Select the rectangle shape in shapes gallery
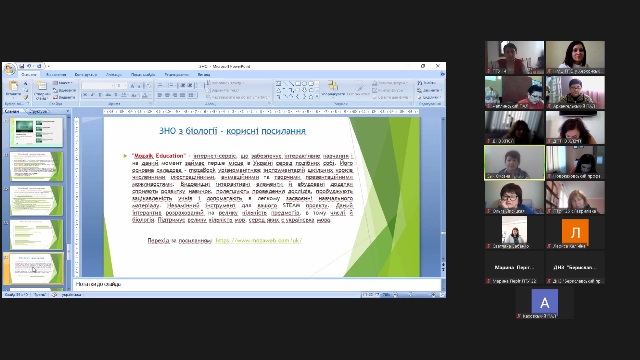 (x=298, y=84)
